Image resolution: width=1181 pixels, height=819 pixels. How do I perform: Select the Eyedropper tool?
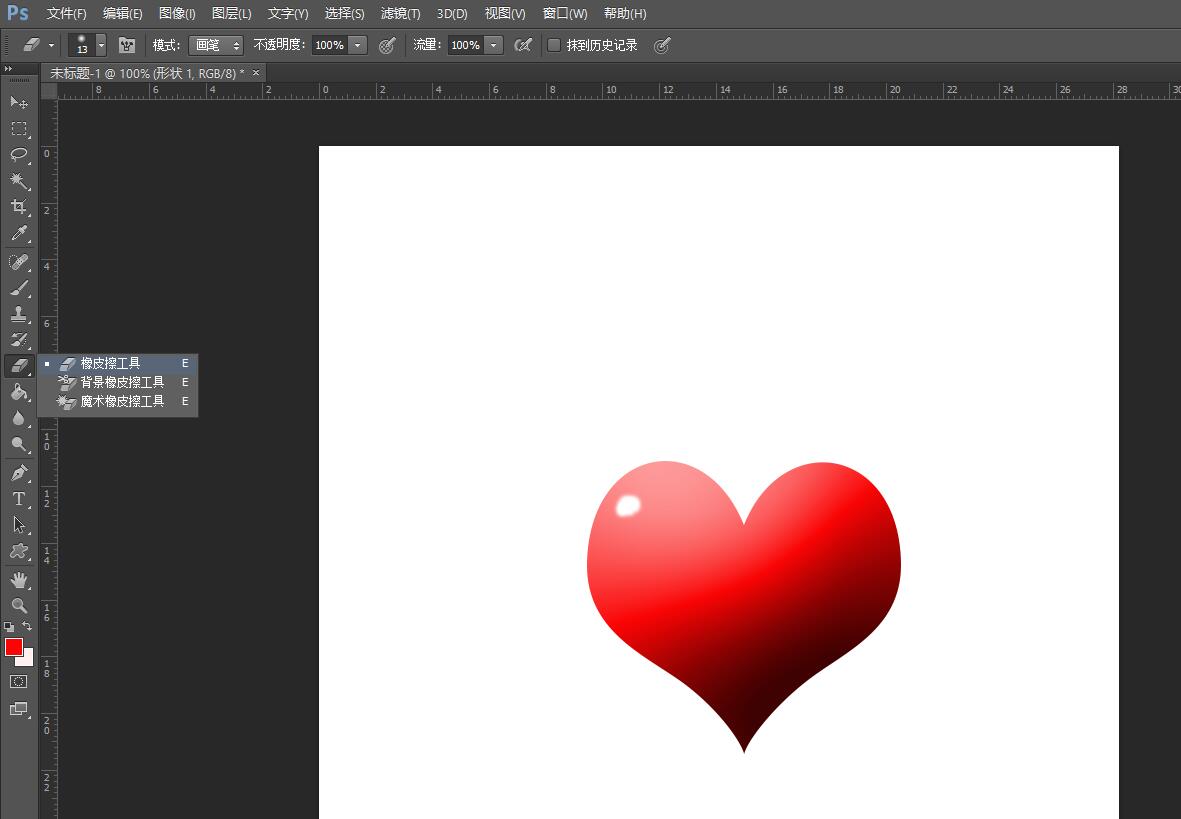coord(18,234)
